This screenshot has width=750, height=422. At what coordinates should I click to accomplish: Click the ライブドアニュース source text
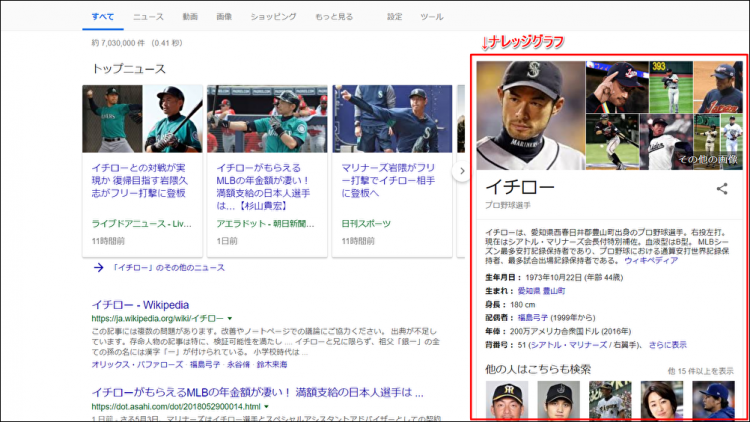point(142,224)
